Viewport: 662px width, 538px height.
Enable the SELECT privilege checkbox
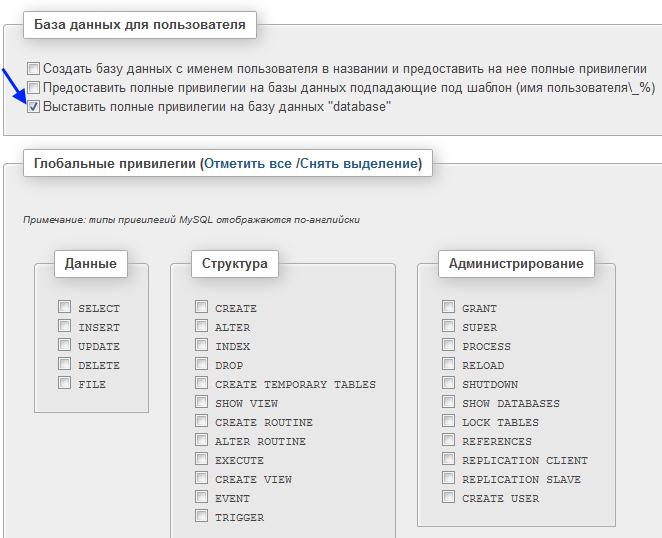tap(64, 307)
